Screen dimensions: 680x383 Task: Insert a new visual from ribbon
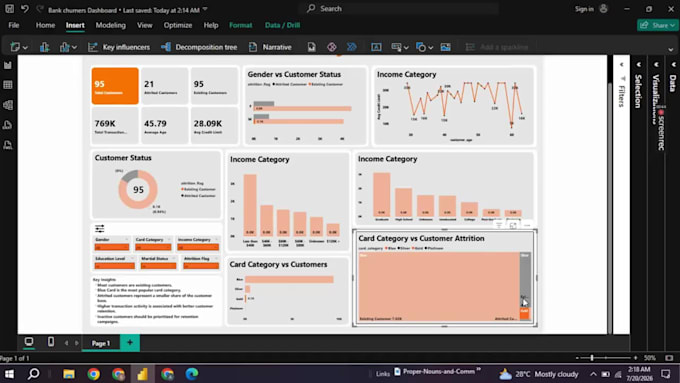[45, 47]
